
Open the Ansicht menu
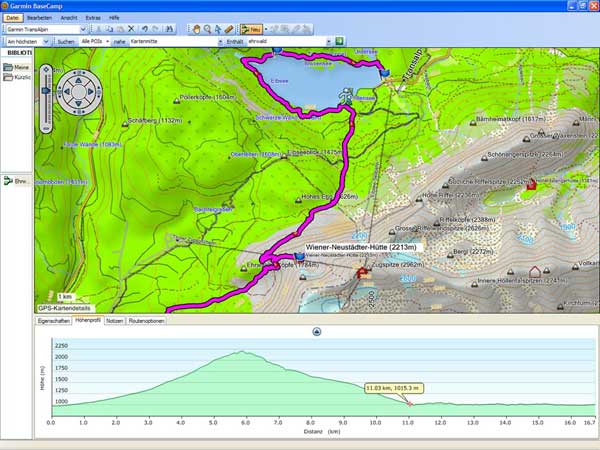[69, 18]
